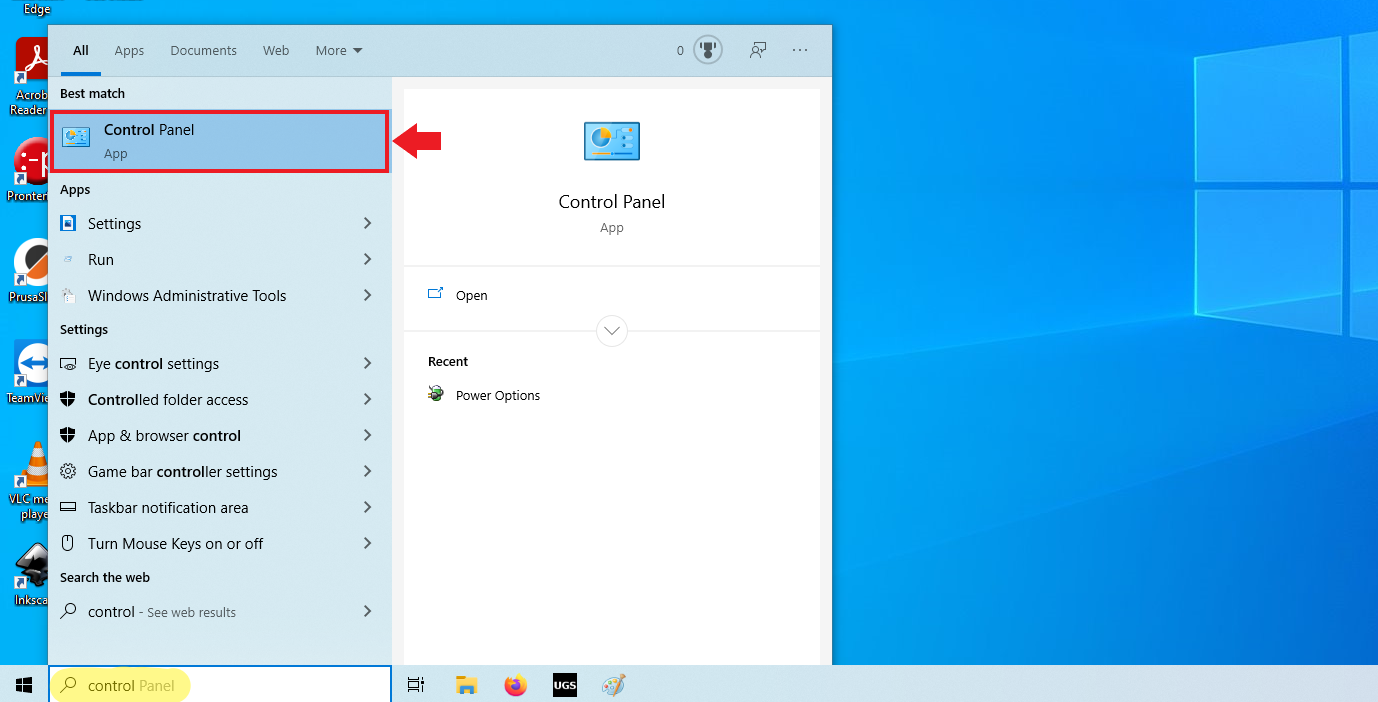Open Task View on the taskbar

click(415, 685)
